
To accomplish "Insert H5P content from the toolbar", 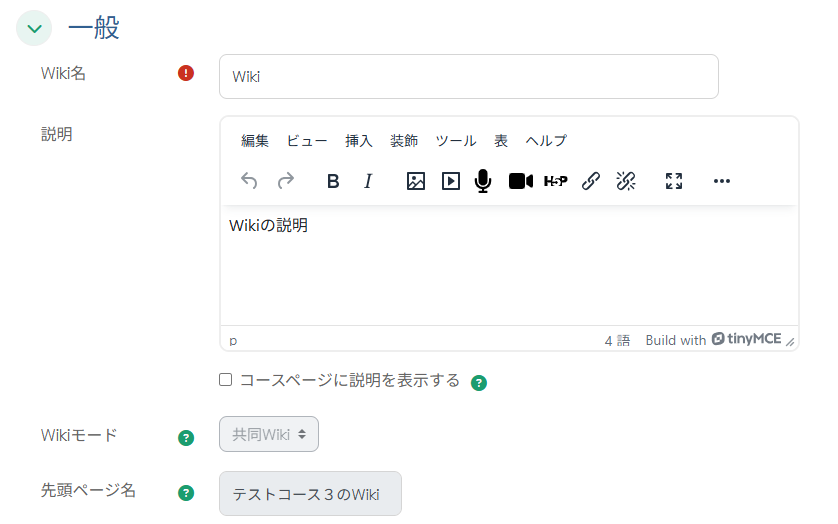I will tap(555, 181).
